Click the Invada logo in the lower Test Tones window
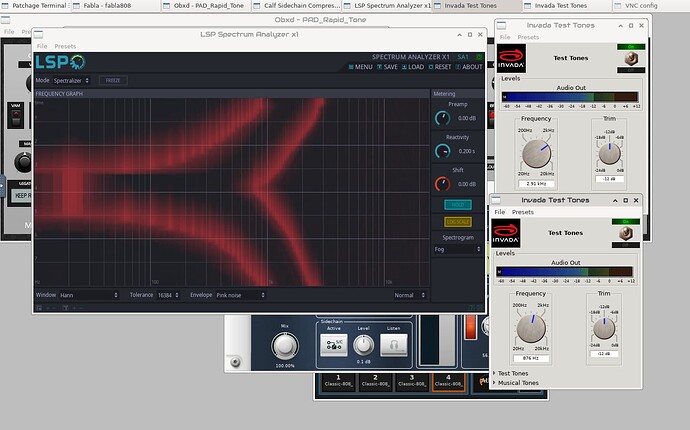690x430 pixels. point(506,233)
